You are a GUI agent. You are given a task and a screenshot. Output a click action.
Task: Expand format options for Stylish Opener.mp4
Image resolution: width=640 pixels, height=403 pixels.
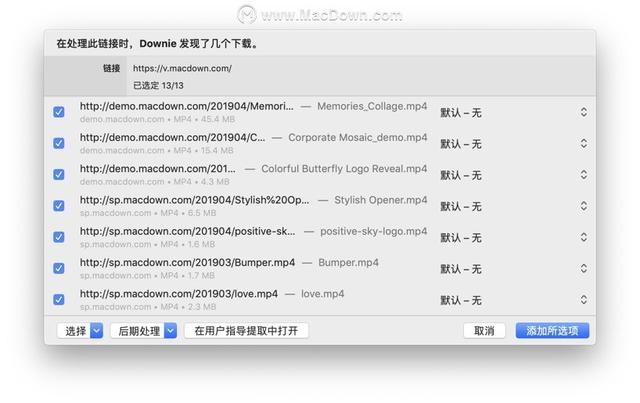pos(583,206)
